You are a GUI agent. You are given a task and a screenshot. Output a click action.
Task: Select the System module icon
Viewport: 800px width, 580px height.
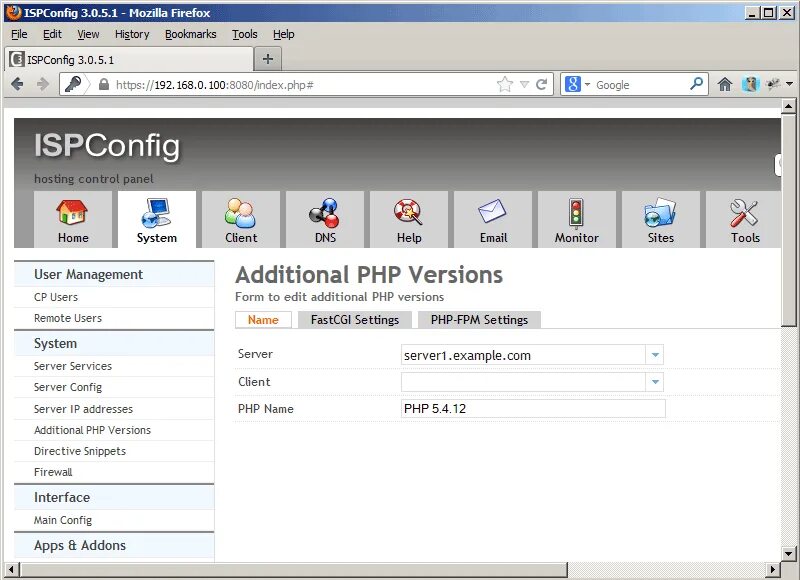tap(157, 212)
